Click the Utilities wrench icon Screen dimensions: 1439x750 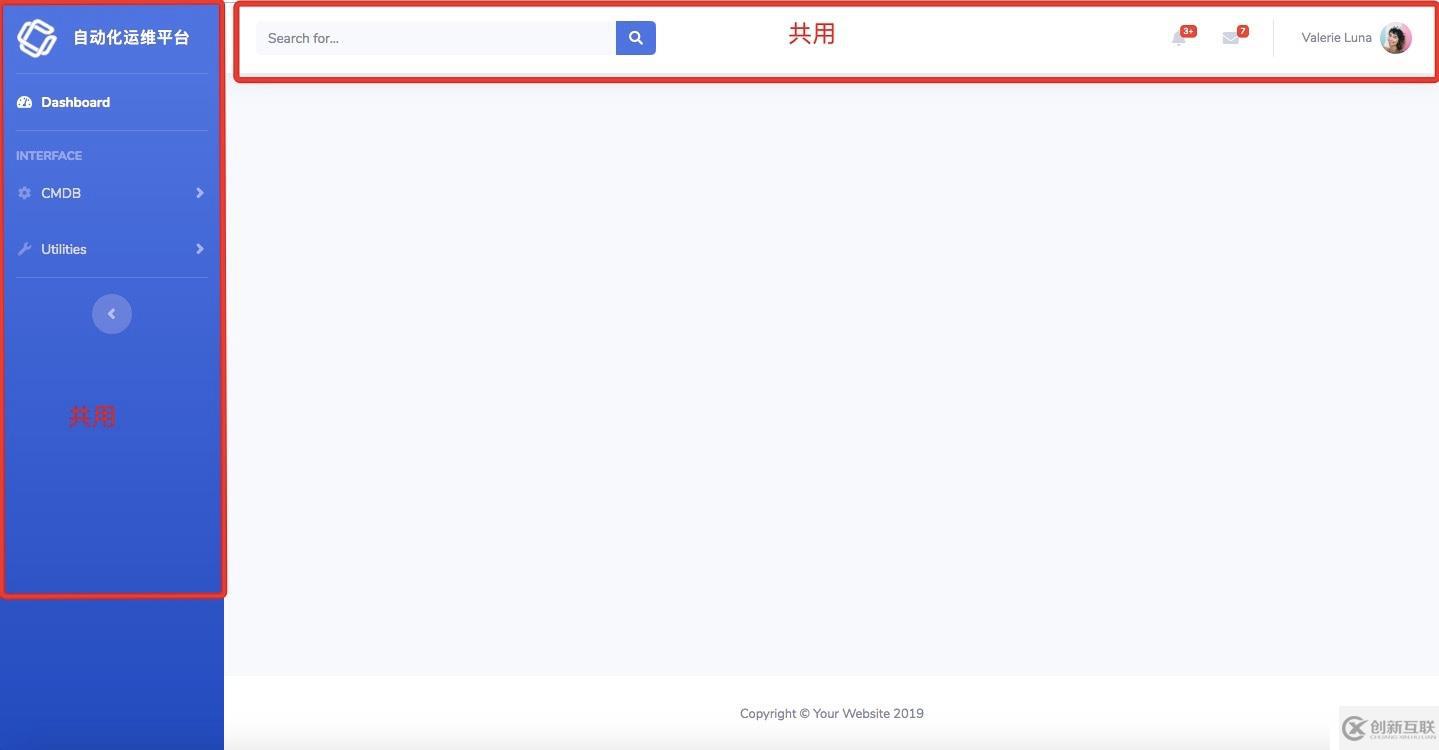[23, 248]
